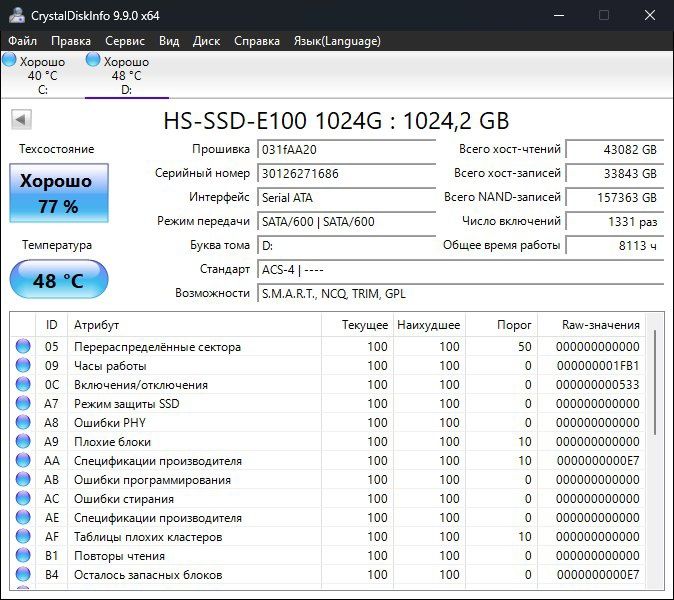Viewport: 674px width, 600px height.
Task: Select row Режим защиты SSD
Action: [x=328, y=403]
